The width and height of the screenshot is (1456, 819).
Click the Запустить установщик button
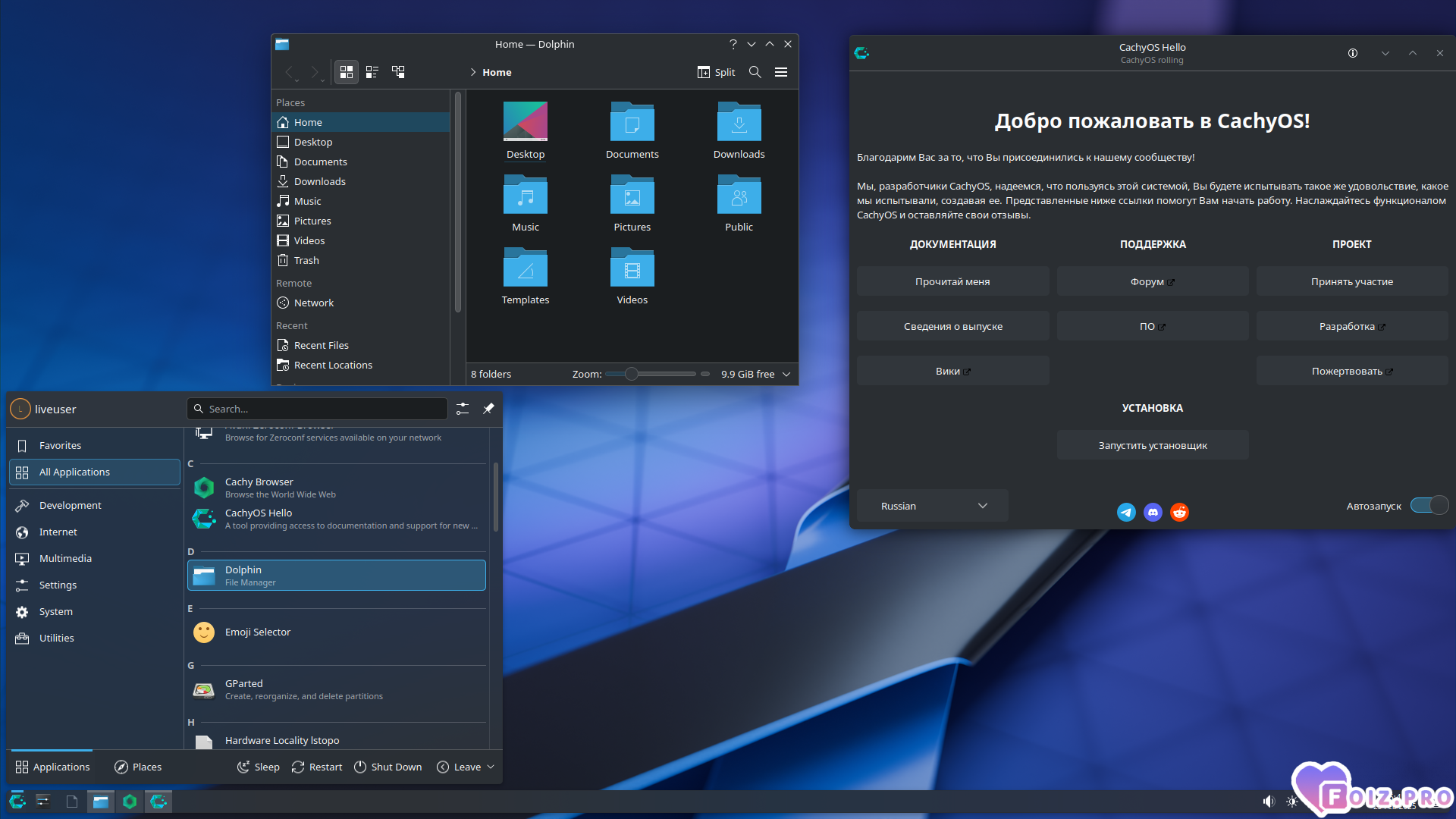coord(1153,445)
